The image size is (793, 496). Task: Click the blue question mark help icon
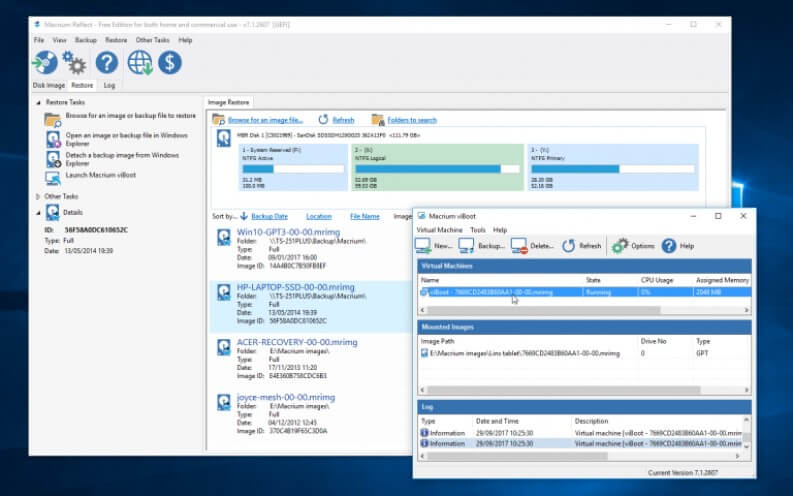[x=107, y=63]
